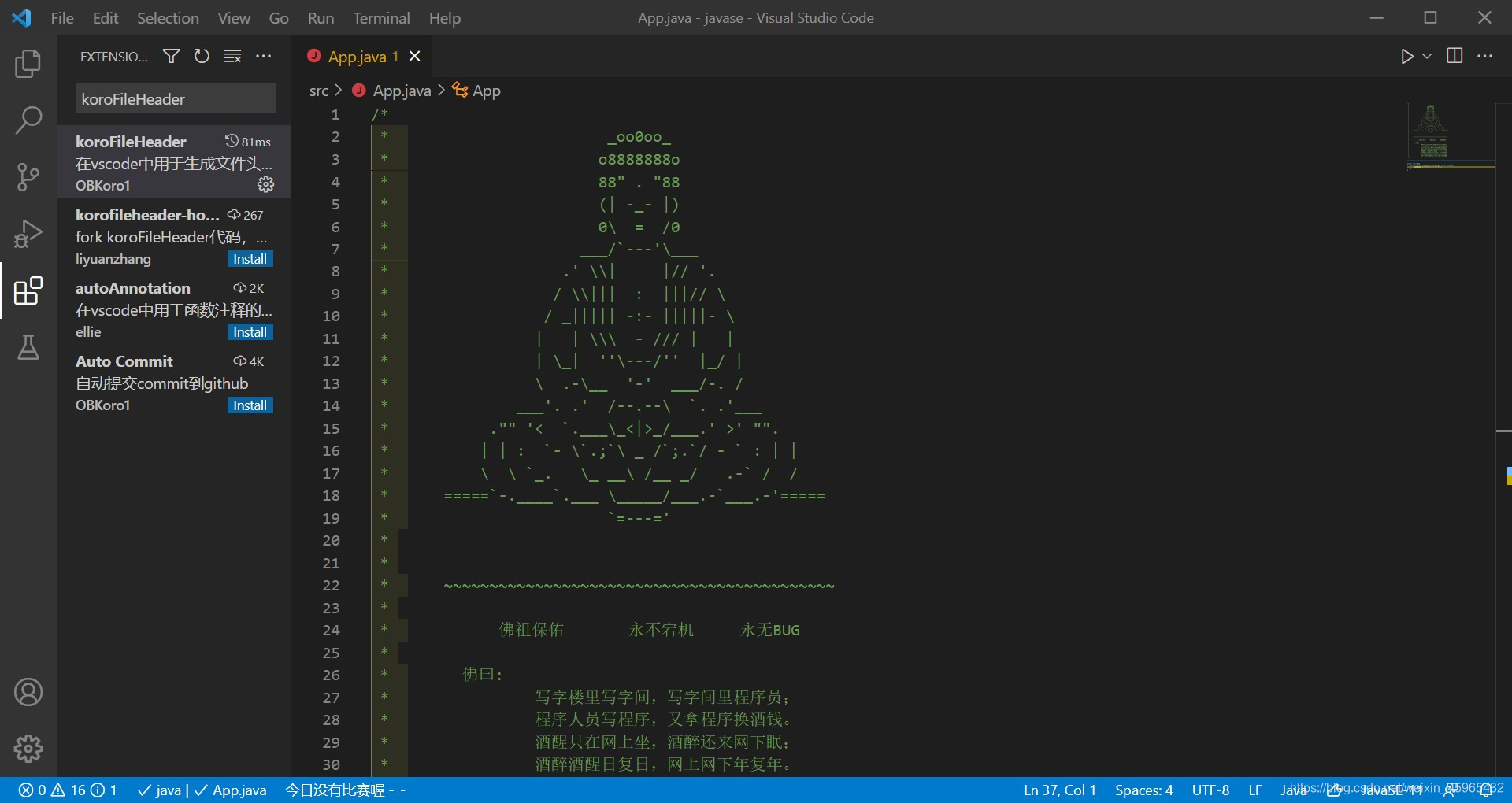The width and height of the screenshot is (1512, 803).
Task: Click Ln 37, Col 1 indicator
Action: click(1059, 790)
